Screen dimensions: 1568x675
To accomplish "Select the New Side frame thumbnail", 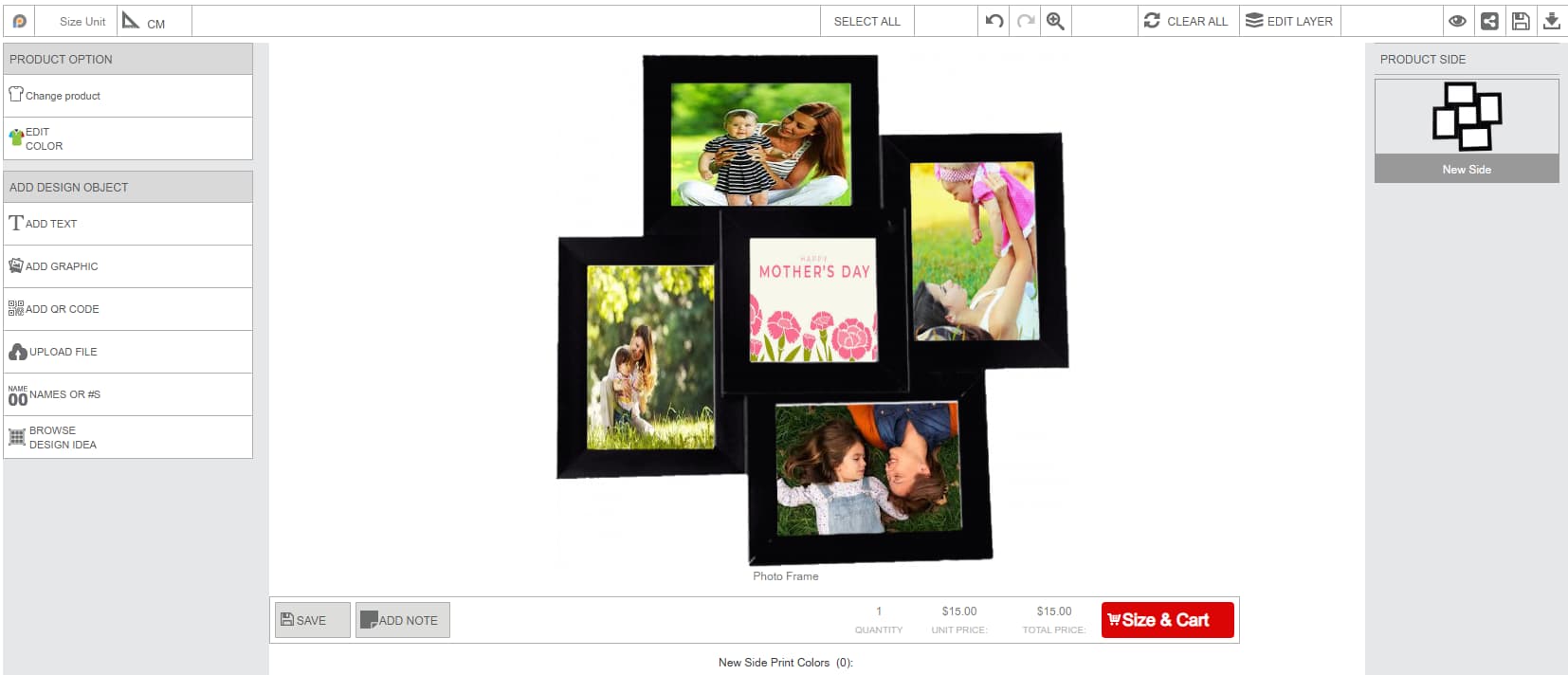I will (x=1467, y=131).
